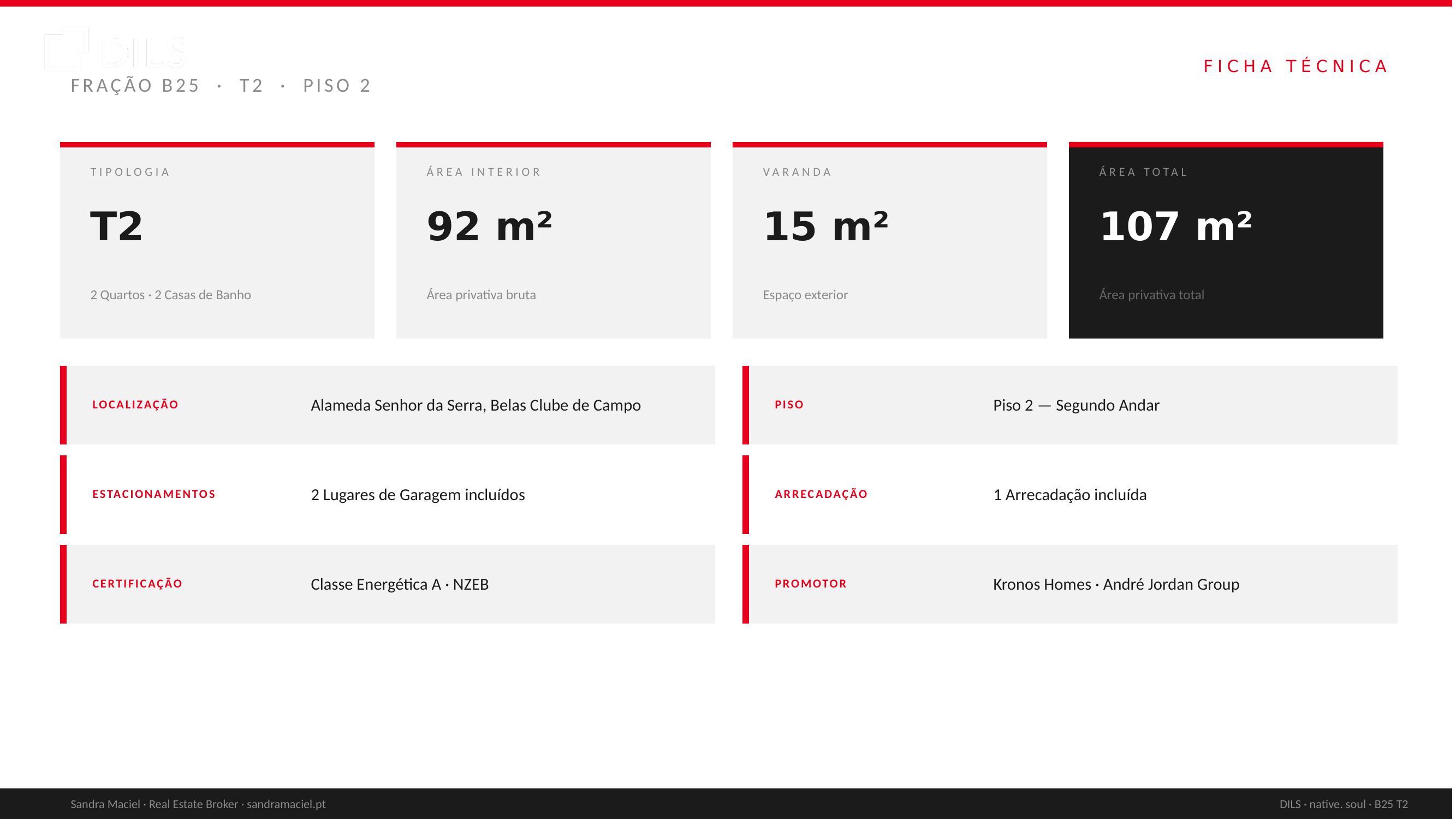This screenshot has height=819, width=1456.
Task: Click 'Alameda Senhor da Serra, Belas Clube de Campo'
Action: (476, 405)
